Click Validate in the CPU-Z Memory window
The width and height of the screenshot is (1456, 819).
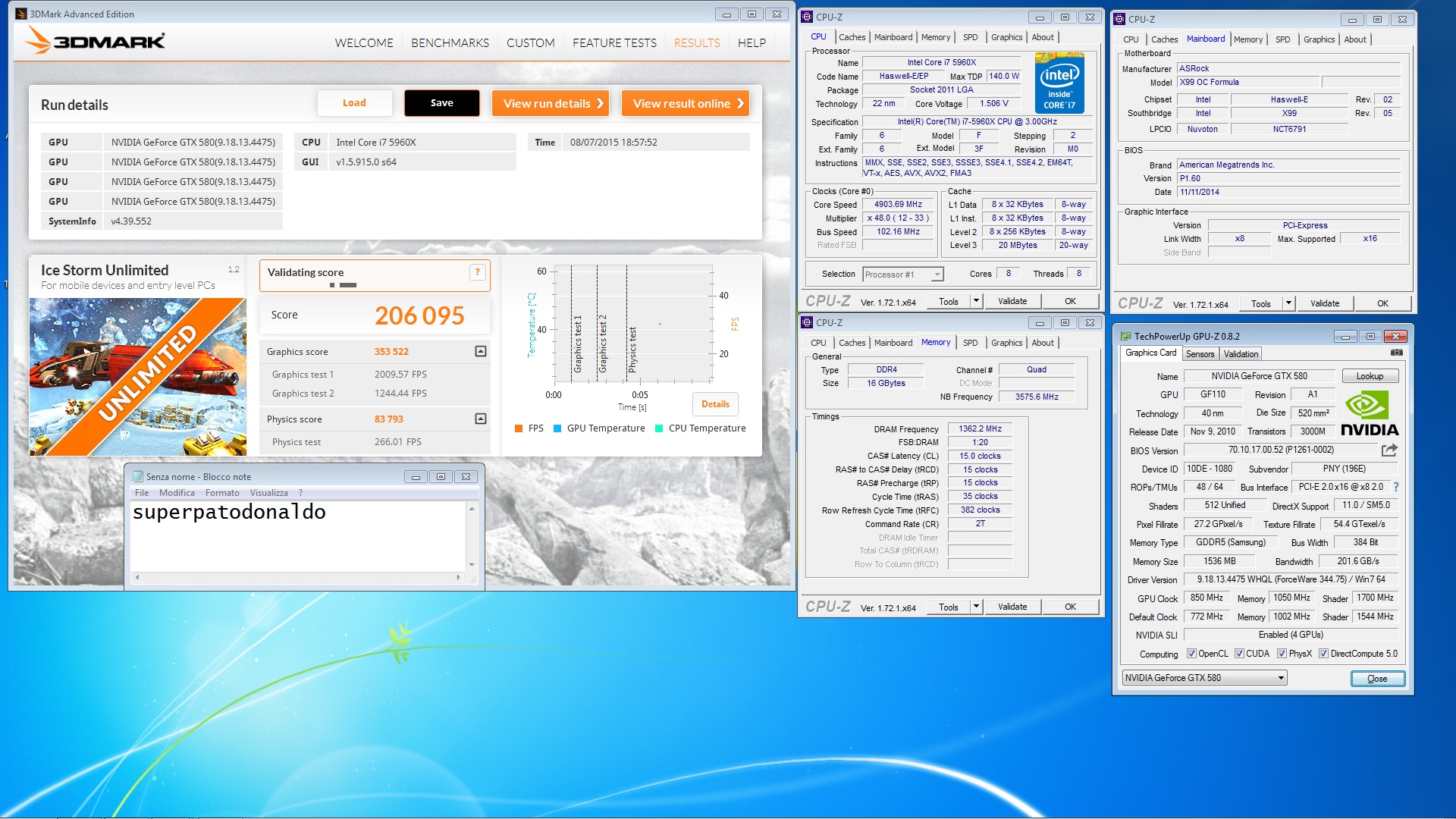(1012, 607)
